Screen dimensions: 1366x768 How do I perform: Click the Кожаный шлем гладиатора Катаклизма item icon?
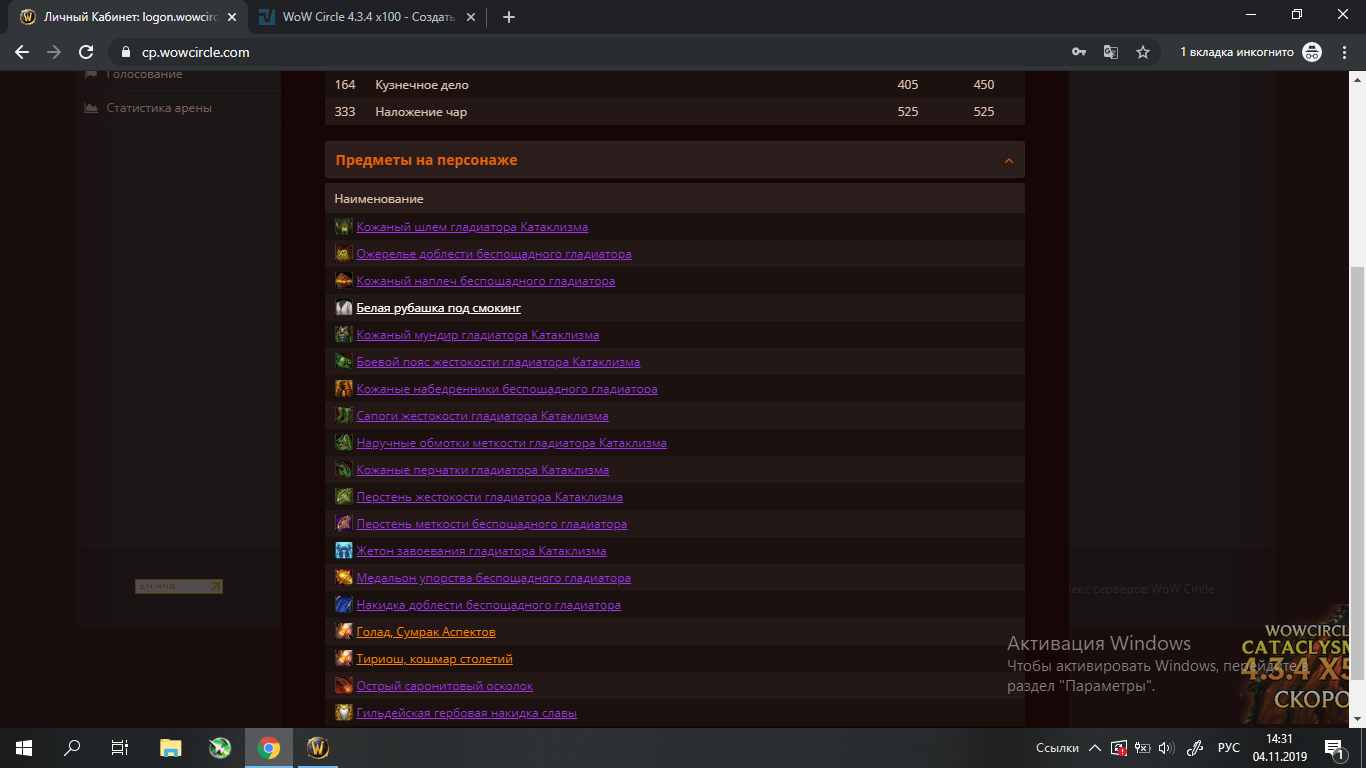point(343,227)
